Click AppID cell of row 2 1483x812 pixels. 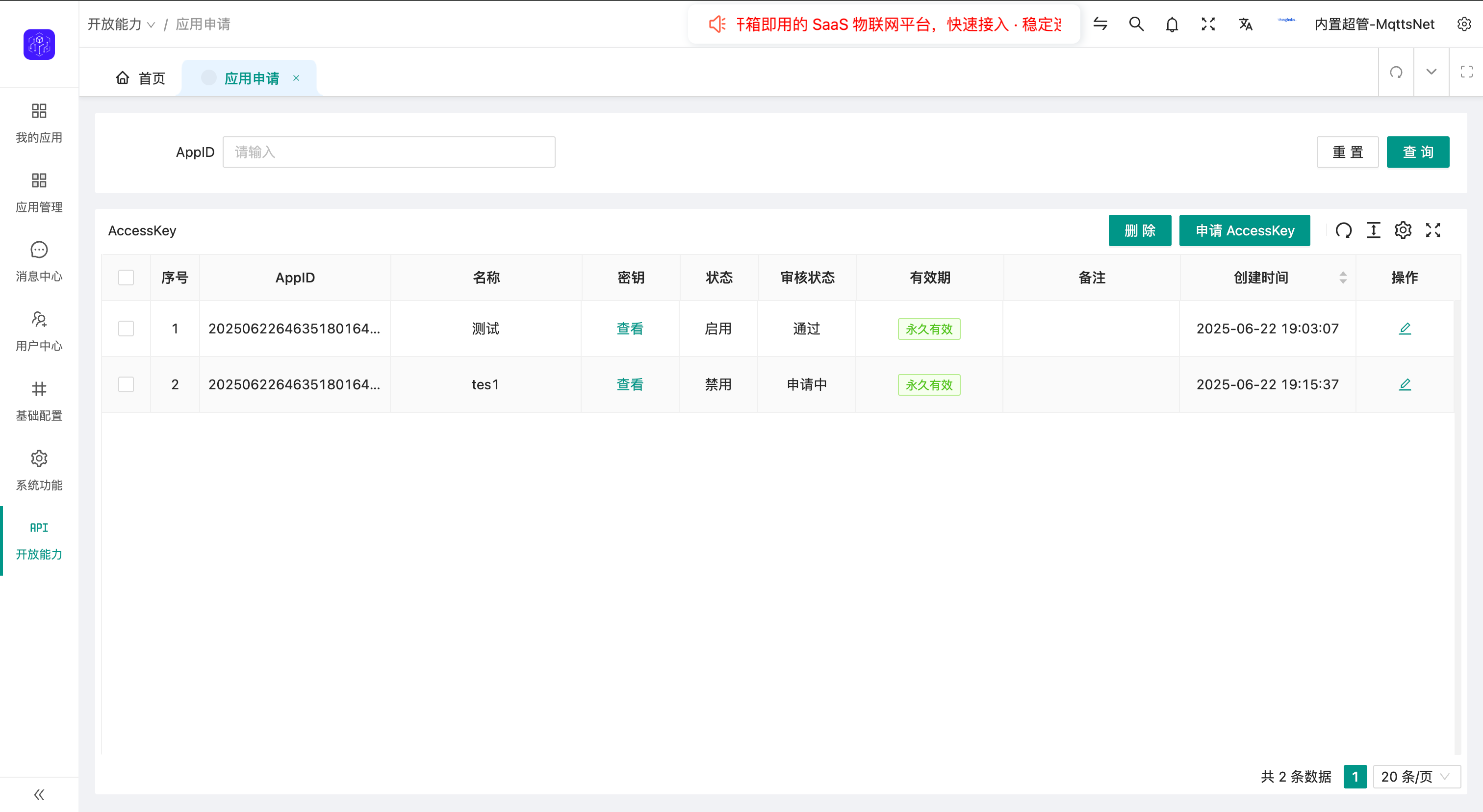[294, 384]
